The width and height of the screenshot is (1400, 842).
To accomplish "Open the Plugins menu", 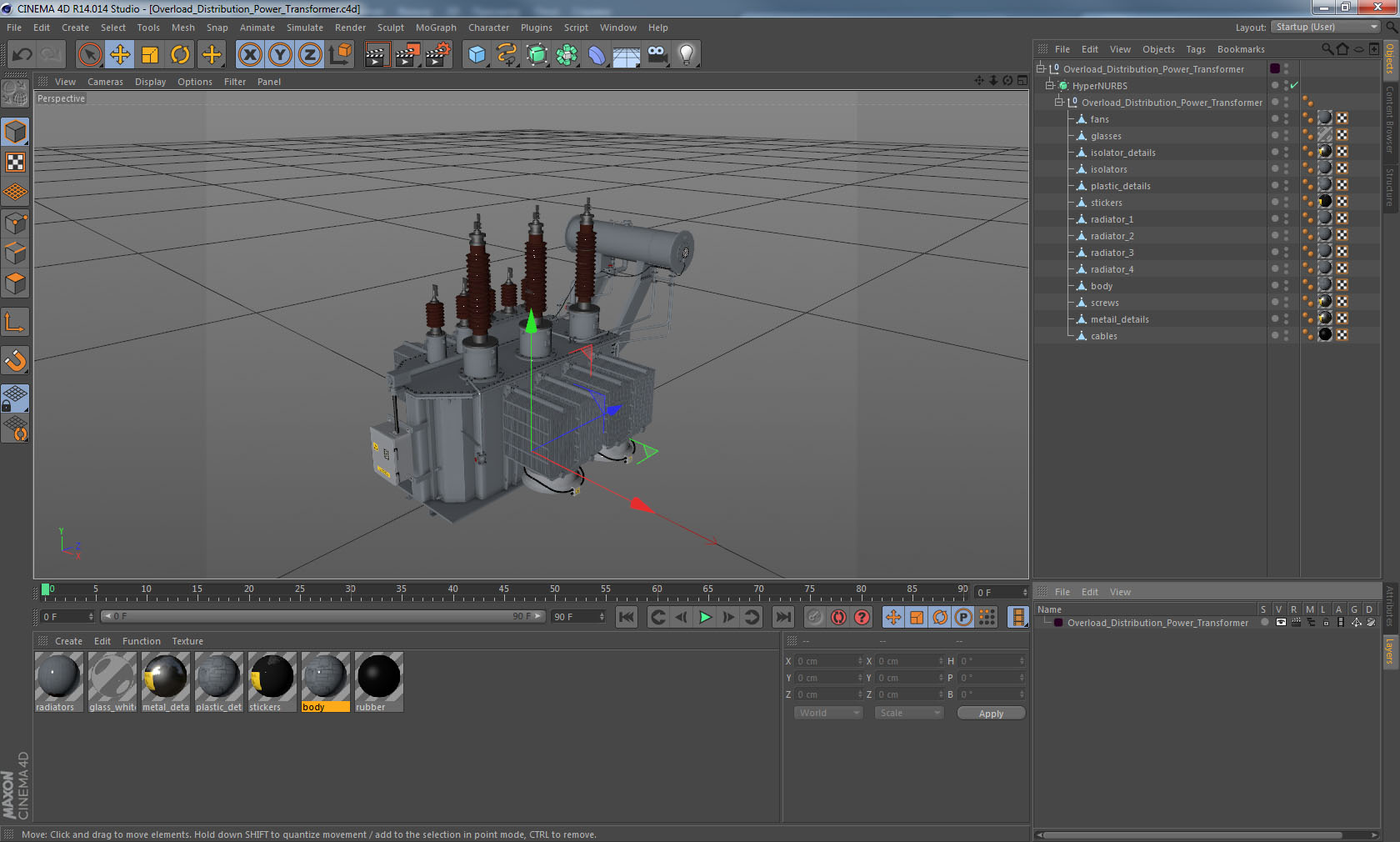I will tap(536, 28).
